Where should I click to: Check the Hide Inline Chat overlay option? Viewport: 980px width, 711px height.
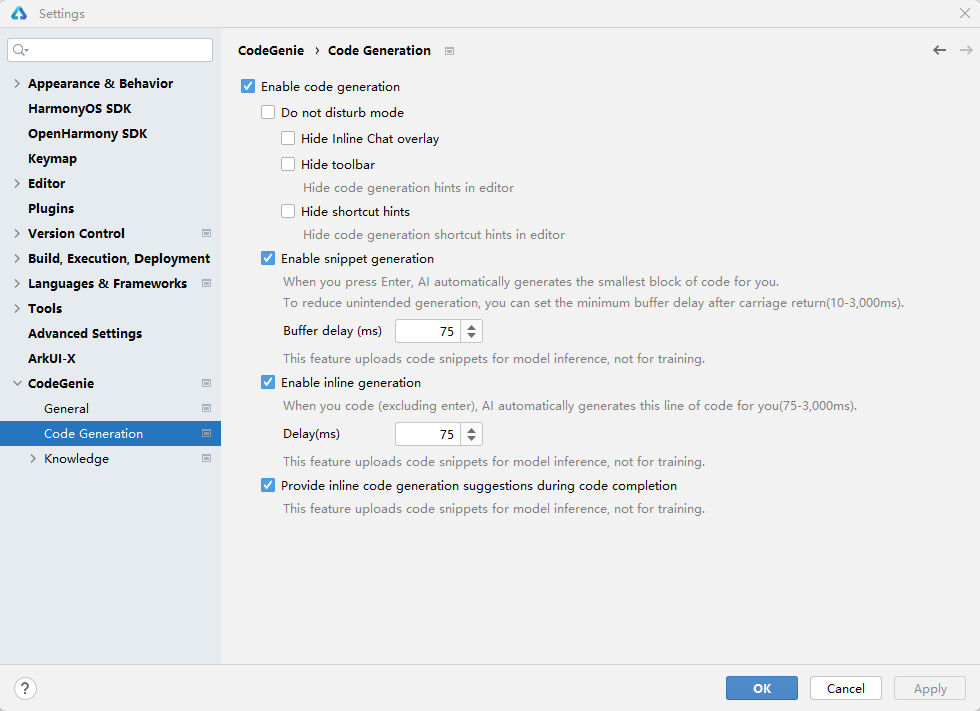pyautogui.click(x=288, y=139)
